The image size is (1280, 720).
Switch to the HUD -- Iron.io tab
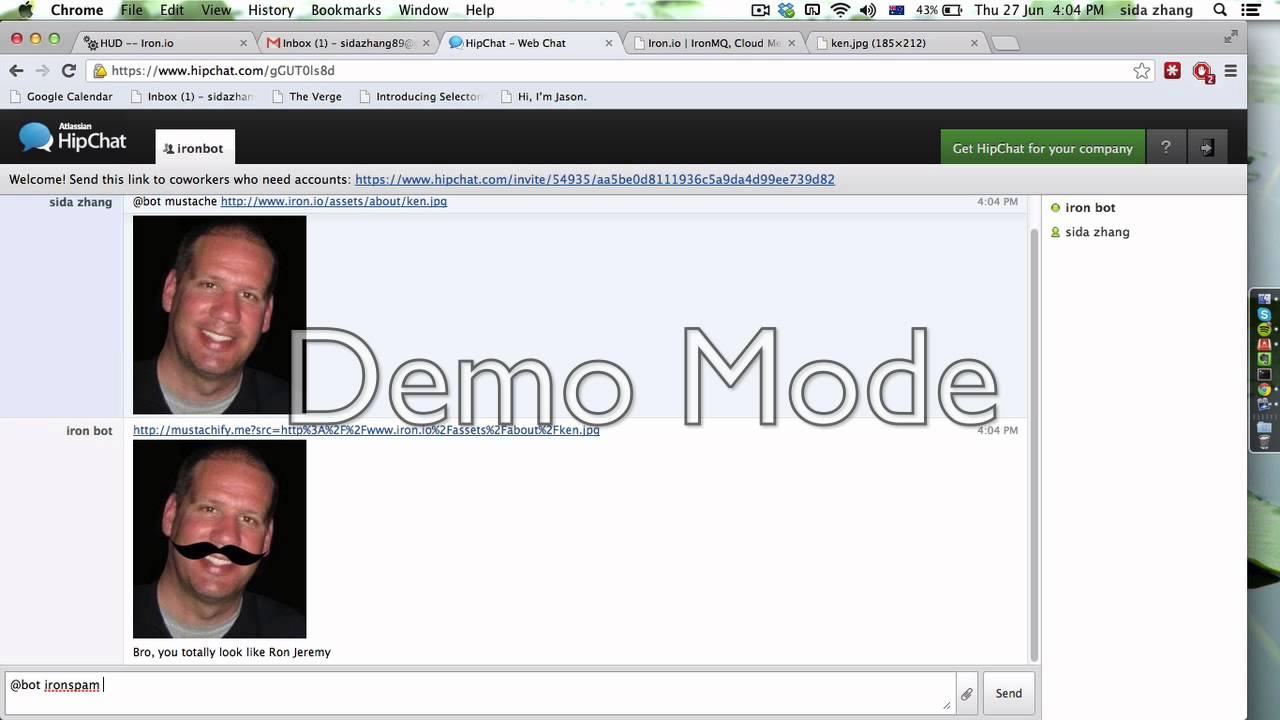pos(165,43)
